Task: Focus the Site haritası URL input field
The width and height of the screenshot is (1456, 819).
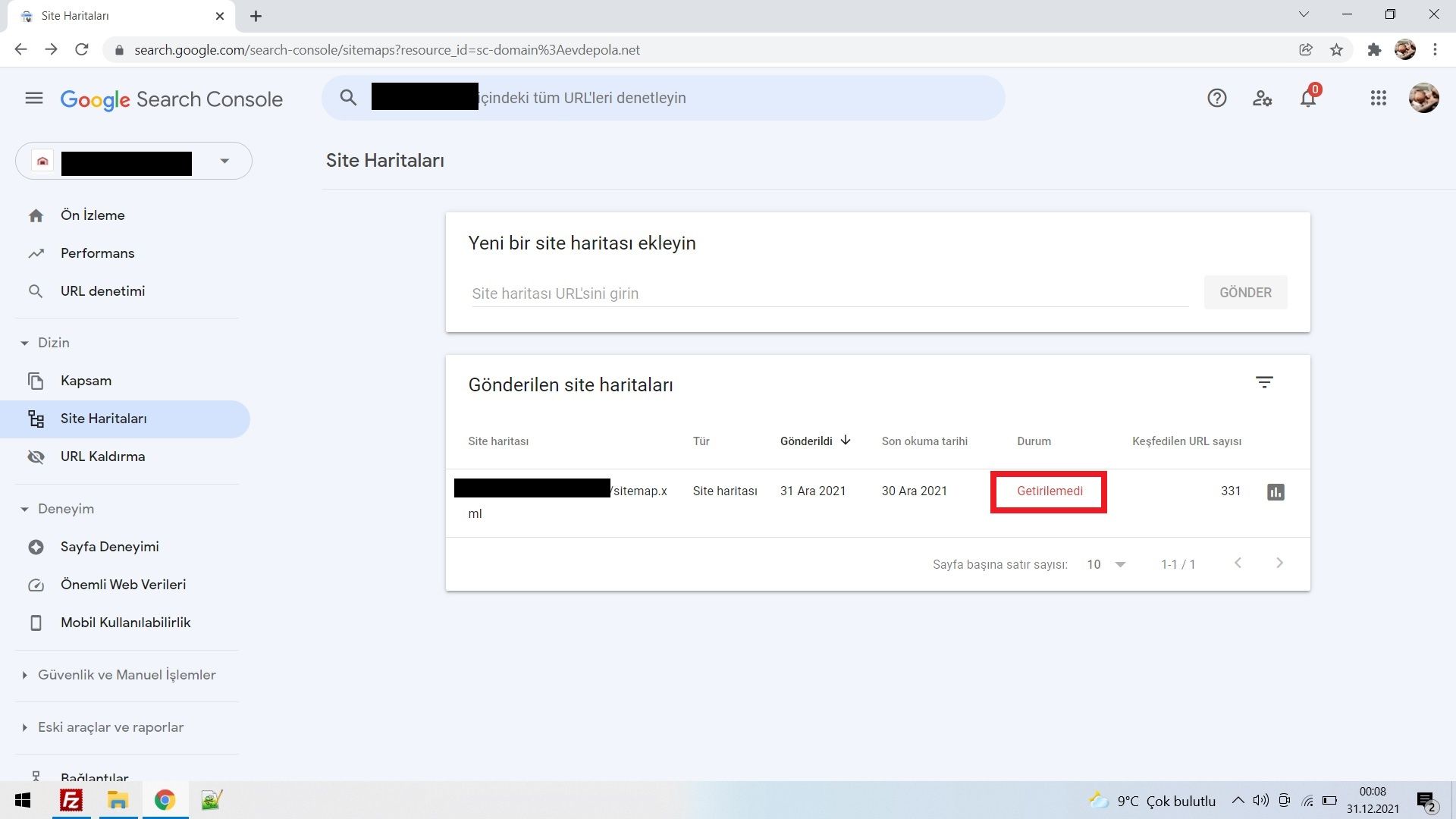Action: tap(829, 293)
